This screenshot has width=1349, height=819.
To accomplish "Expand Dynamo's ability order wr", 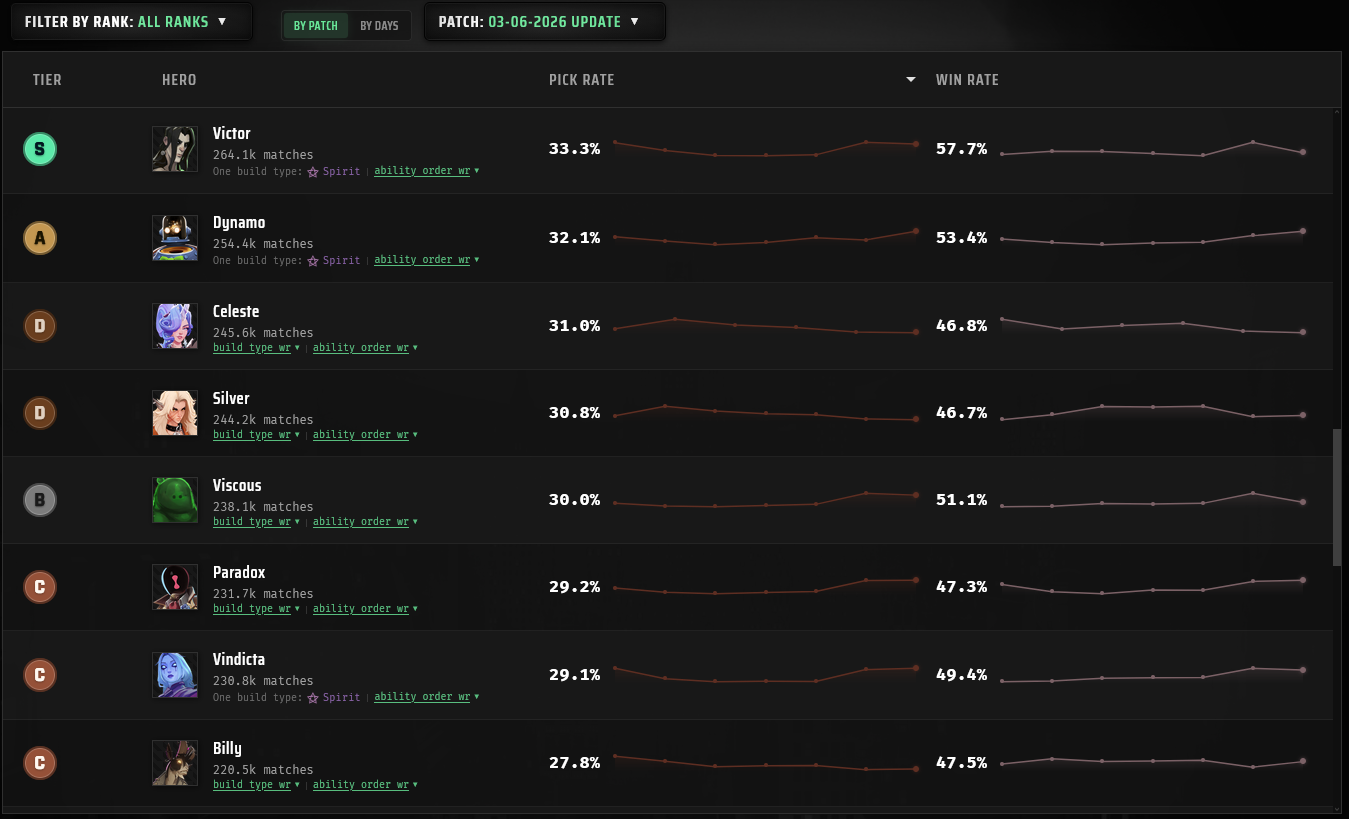I will pyautogui.click(x=427, y=260).
